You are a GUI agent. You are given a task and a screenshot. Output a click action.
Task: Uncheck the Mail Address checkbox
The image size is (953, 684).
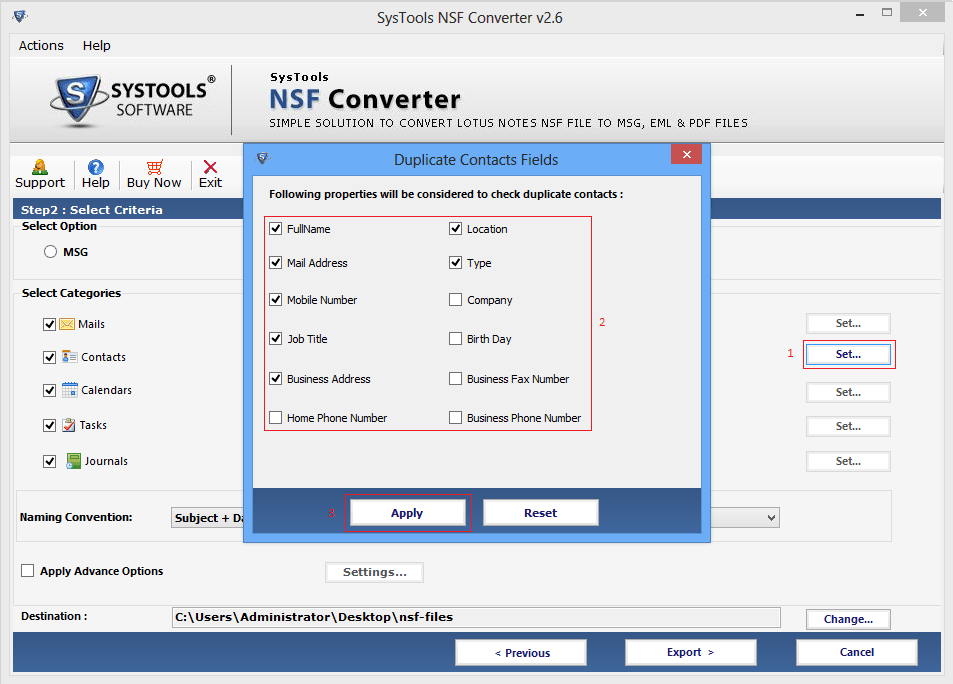click(276, 263)
